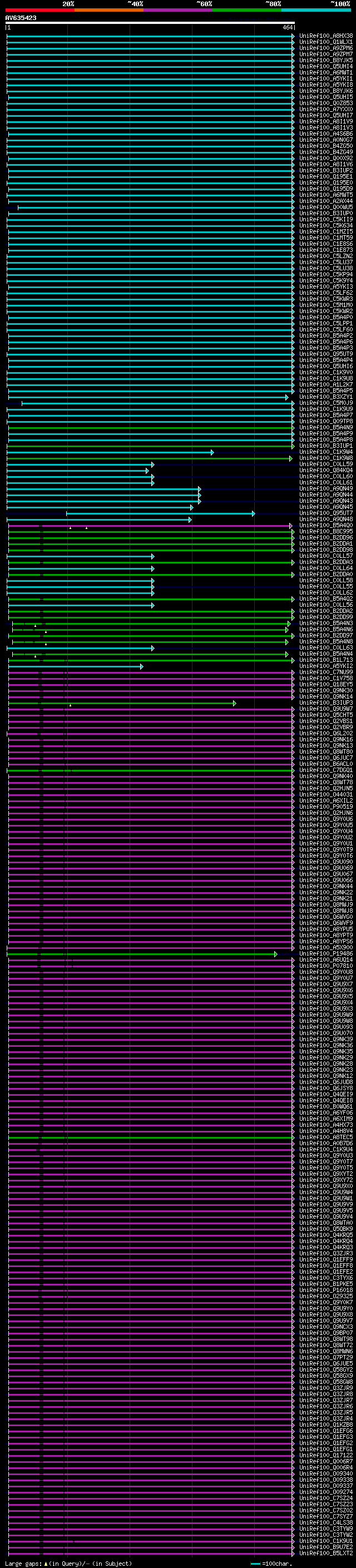Image resolution: width=356 pixels, height=1568 pixels.
Task: Select hit label UniRef100_Q18EY5
Action: [x=326, y=684]
